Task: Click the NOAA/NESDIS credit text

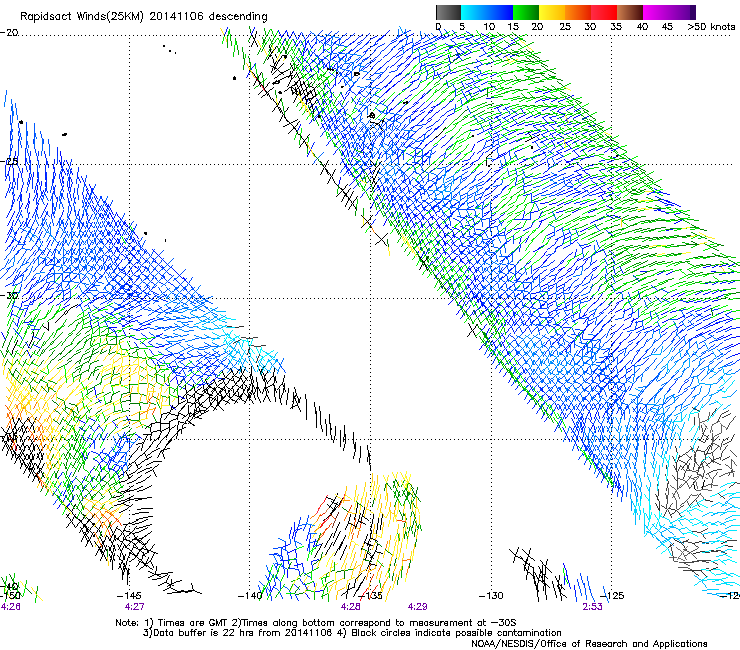Action: tap(589, 643)
